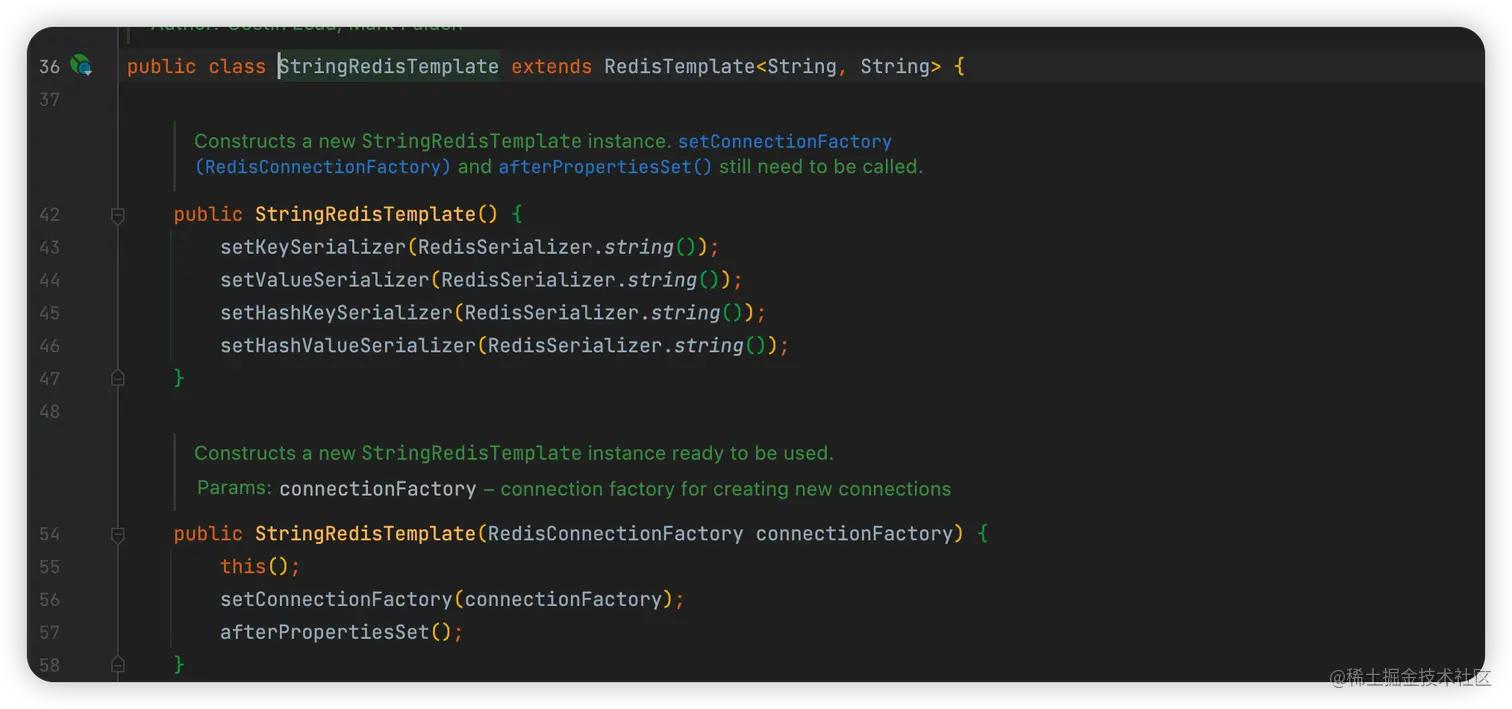Click the 'Constructs a new StringRedisTemplate instance ready' doc

[x=513, y=453]
